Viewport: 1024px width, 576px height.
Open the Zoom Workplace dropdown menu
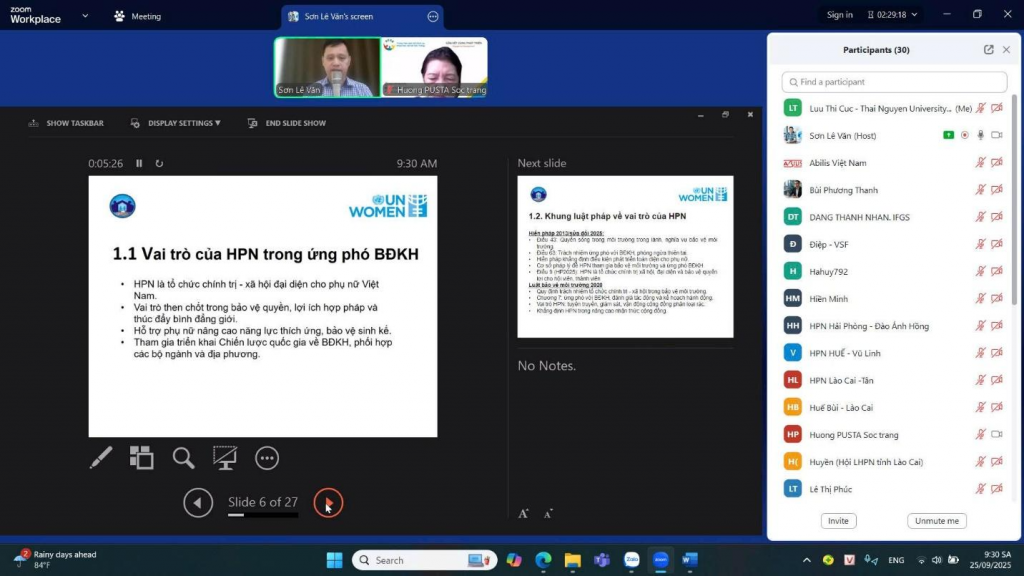[84, 16]
